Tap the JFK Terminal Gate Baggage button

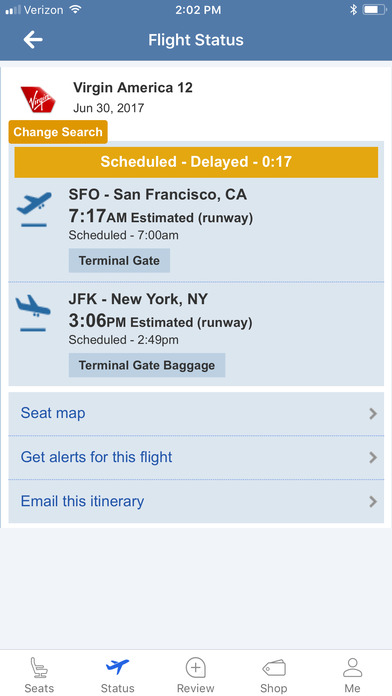[147, 365]
